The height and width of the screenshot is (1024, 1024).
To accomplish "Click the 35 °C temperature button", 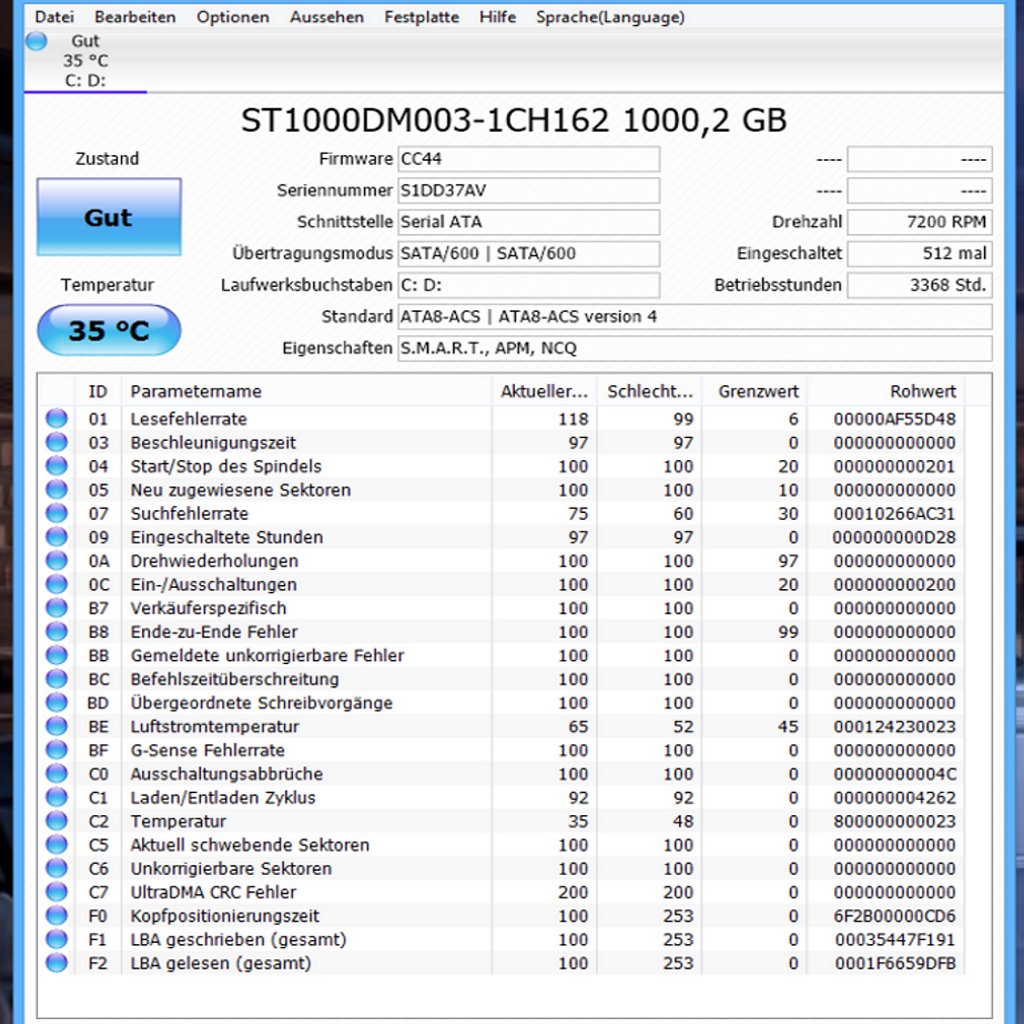I will click(x=109, y=330).
